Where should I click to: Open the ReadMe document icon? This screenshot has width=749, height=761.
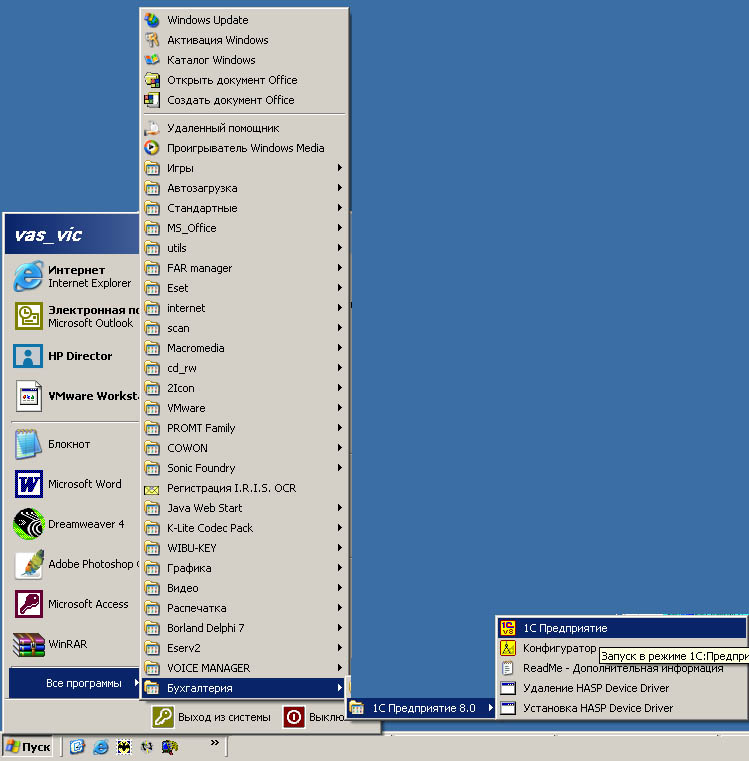tap(508, 668)
